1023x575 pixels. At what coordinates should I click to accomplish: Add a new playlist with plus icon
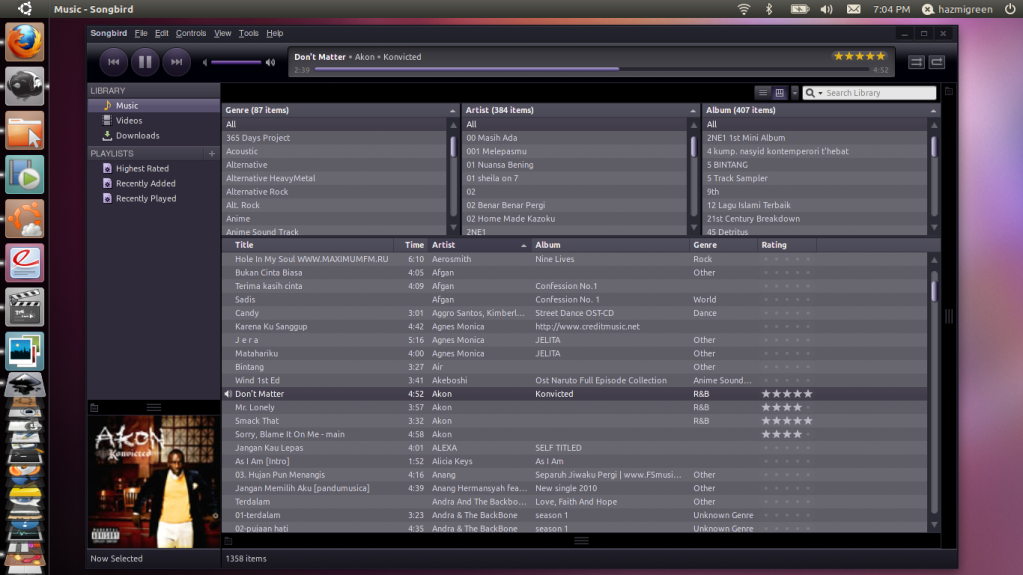click(211, 153)
